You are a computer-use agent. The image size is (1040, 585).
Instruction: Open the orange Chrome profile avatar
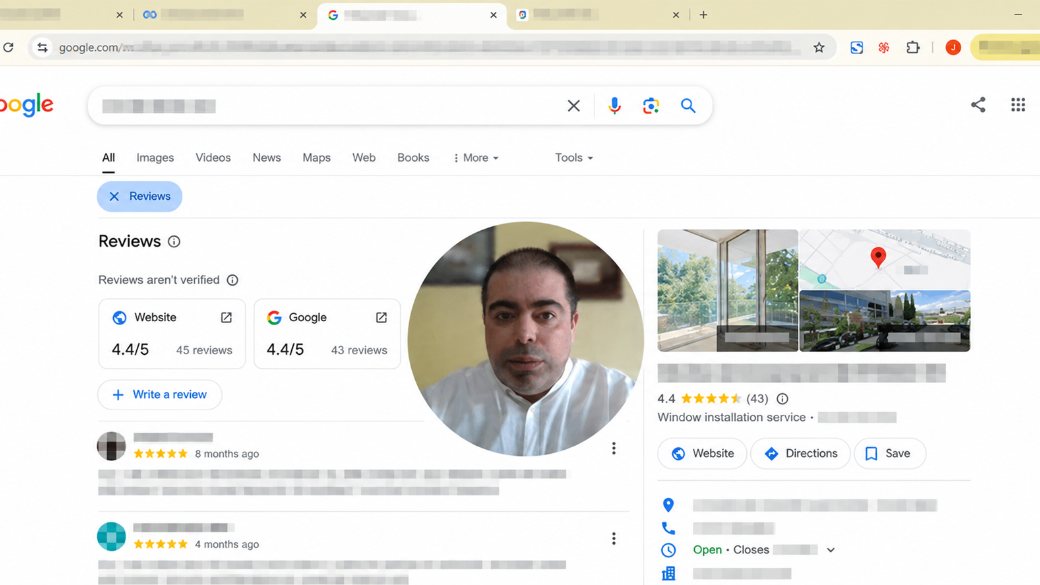[953, 47]
